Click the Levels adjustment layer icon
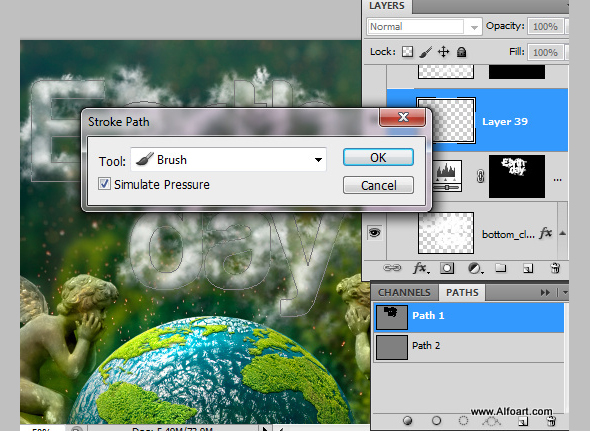The height and width of the screenshot is (431, 590). pyautogui.click(x=447, y=176)
